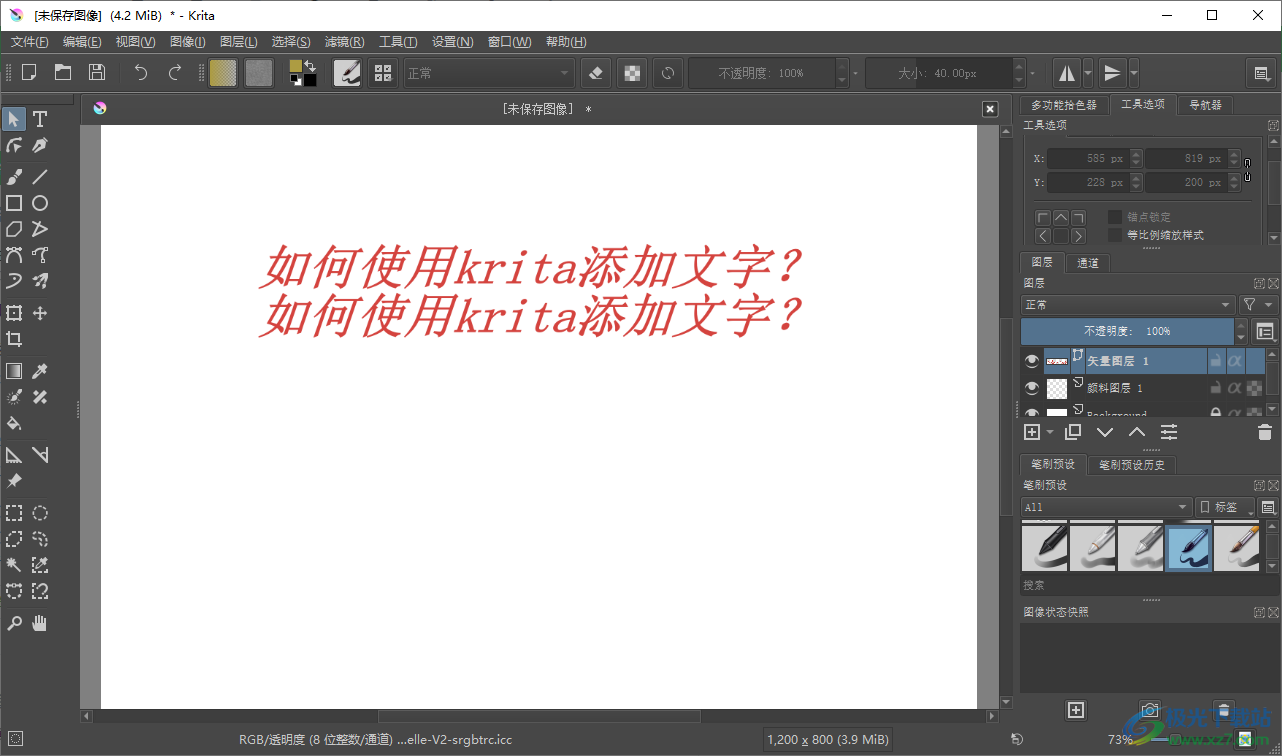Screen dimensions: 1282x756
Task: Select the Polyline tool
Action: point(40,229)
